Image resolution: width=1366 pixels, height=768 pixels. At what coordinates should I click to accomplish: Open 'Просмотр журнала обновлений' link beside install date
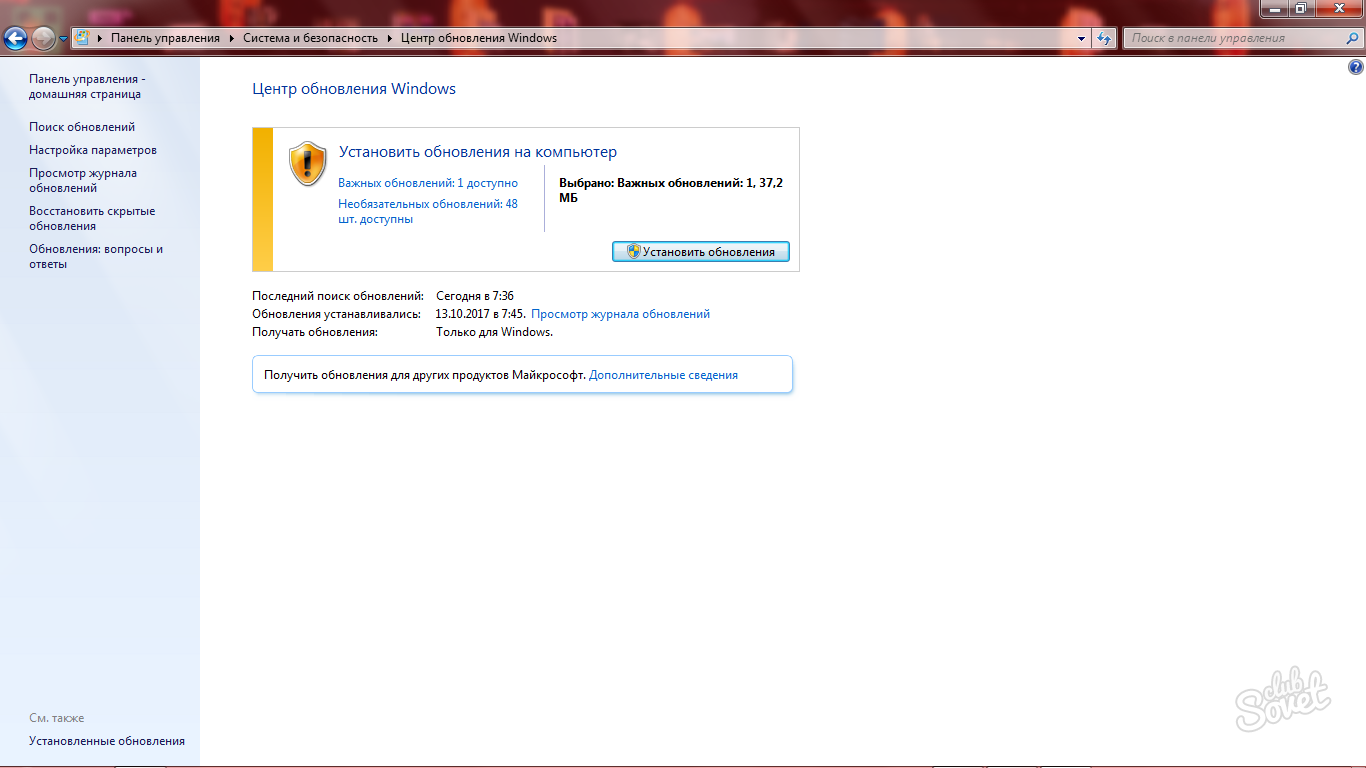[x=620, y=313]
